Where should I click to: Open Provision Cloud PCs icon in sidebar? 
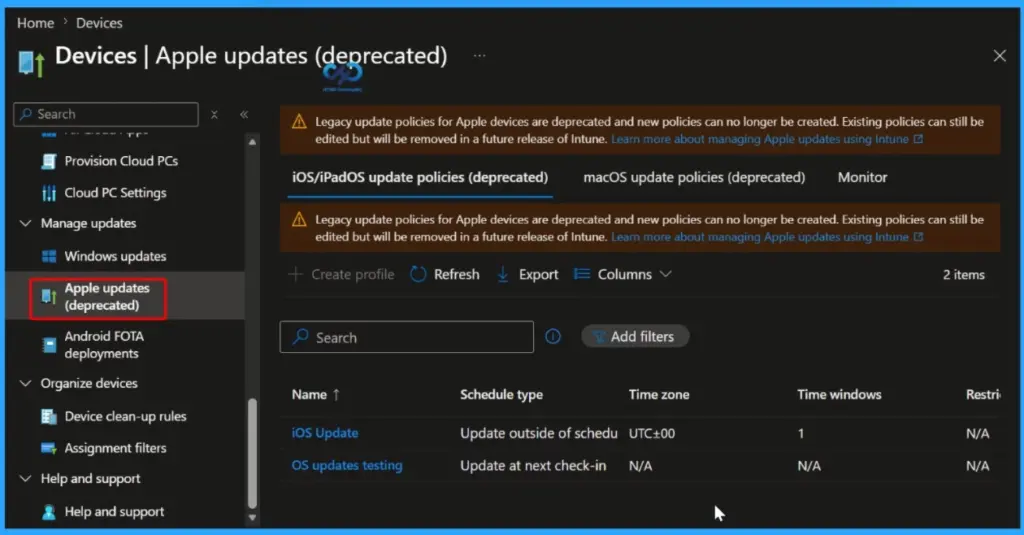click(49, 161)
